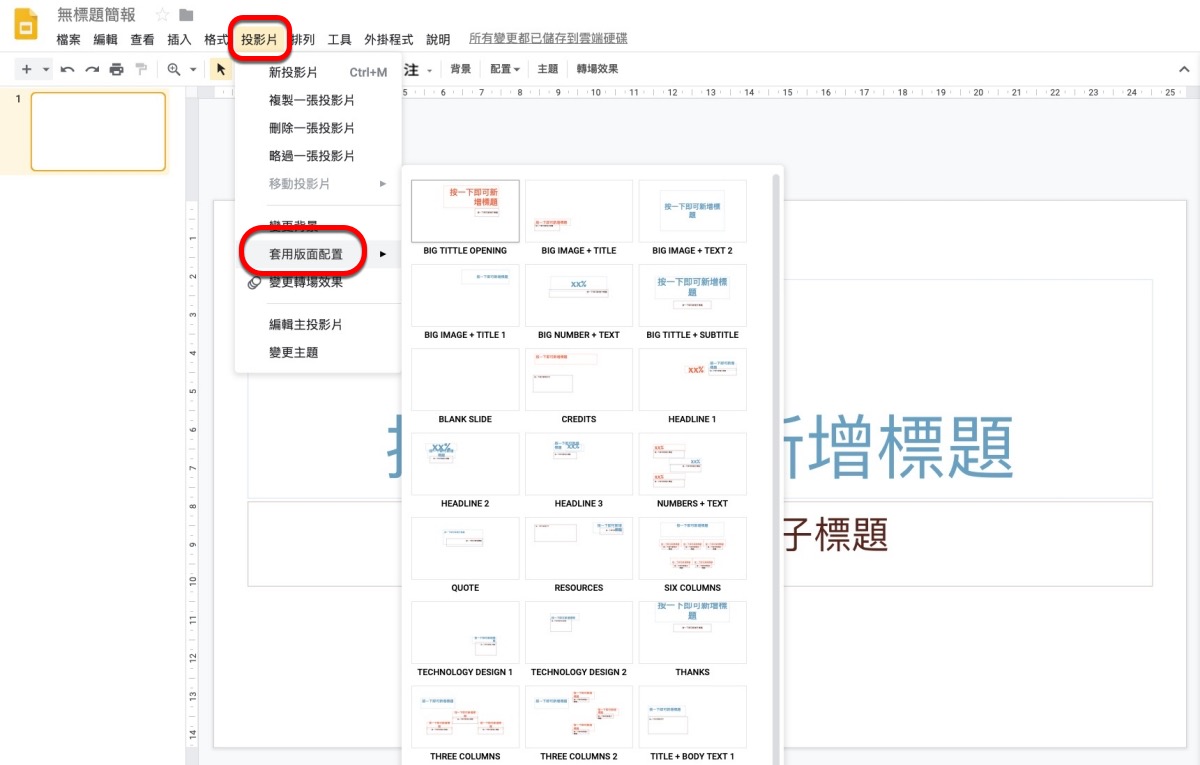Apply the SIX COLUMNS layout
Screen dimensions: 1200x765
692,548
